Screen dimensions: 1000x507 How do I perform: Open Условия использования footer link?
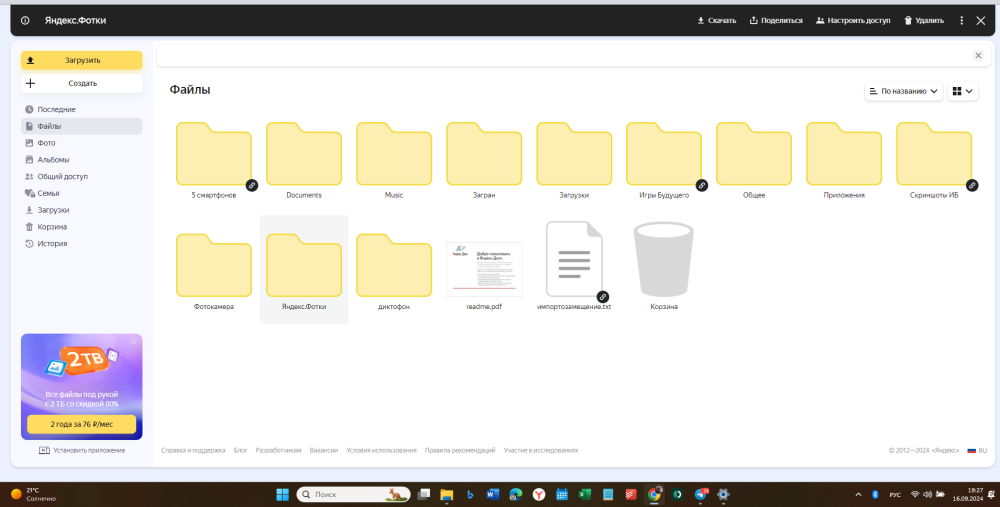pyautogui.click(x=381, y=450)
